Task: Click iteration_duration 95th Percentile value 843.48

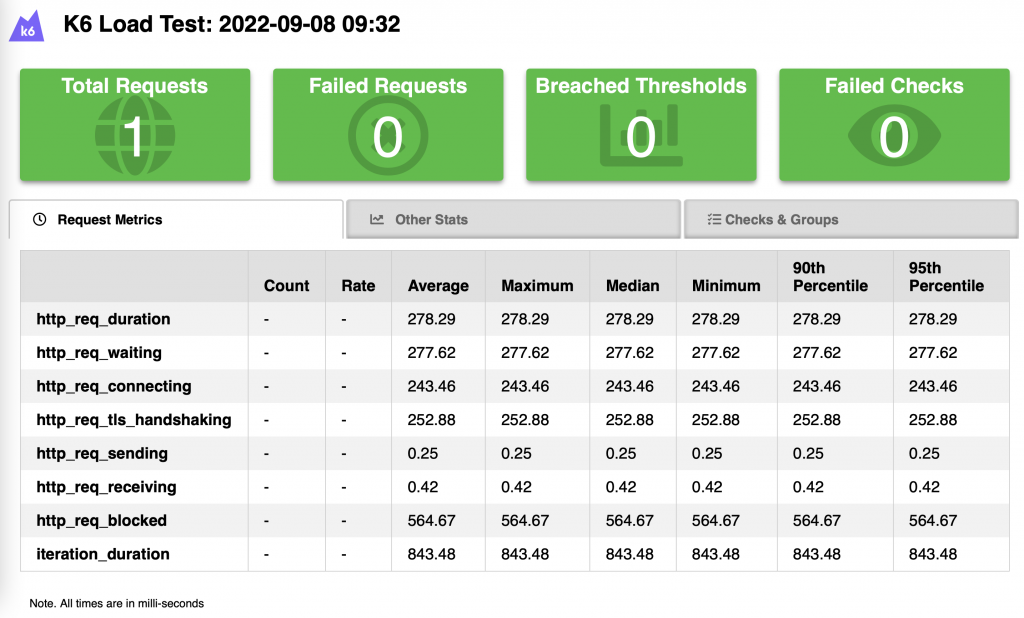Action: [x=933, y=554]
